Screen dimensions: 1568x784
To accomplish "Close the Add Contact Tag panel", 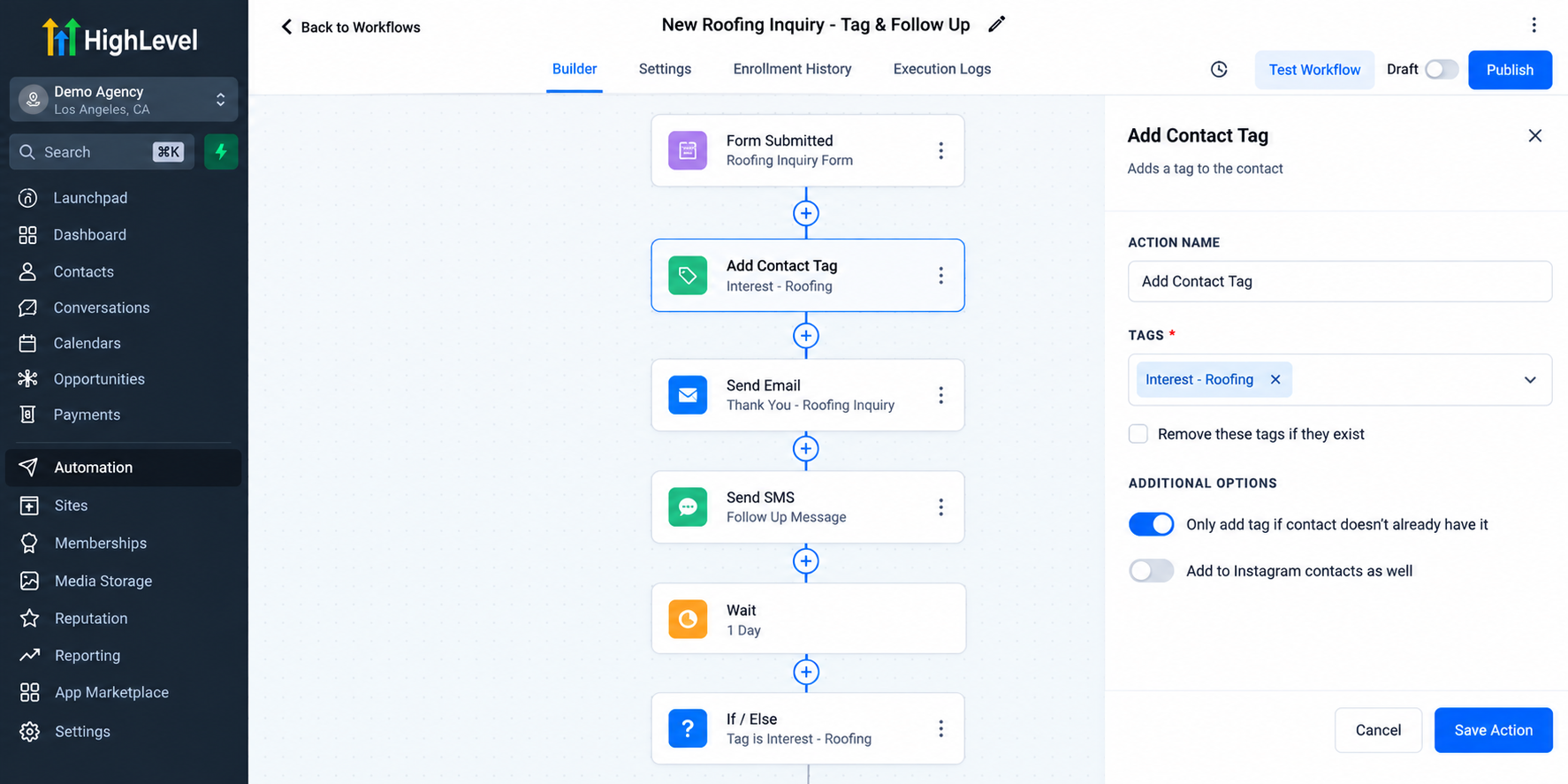I will point(1535,136).
